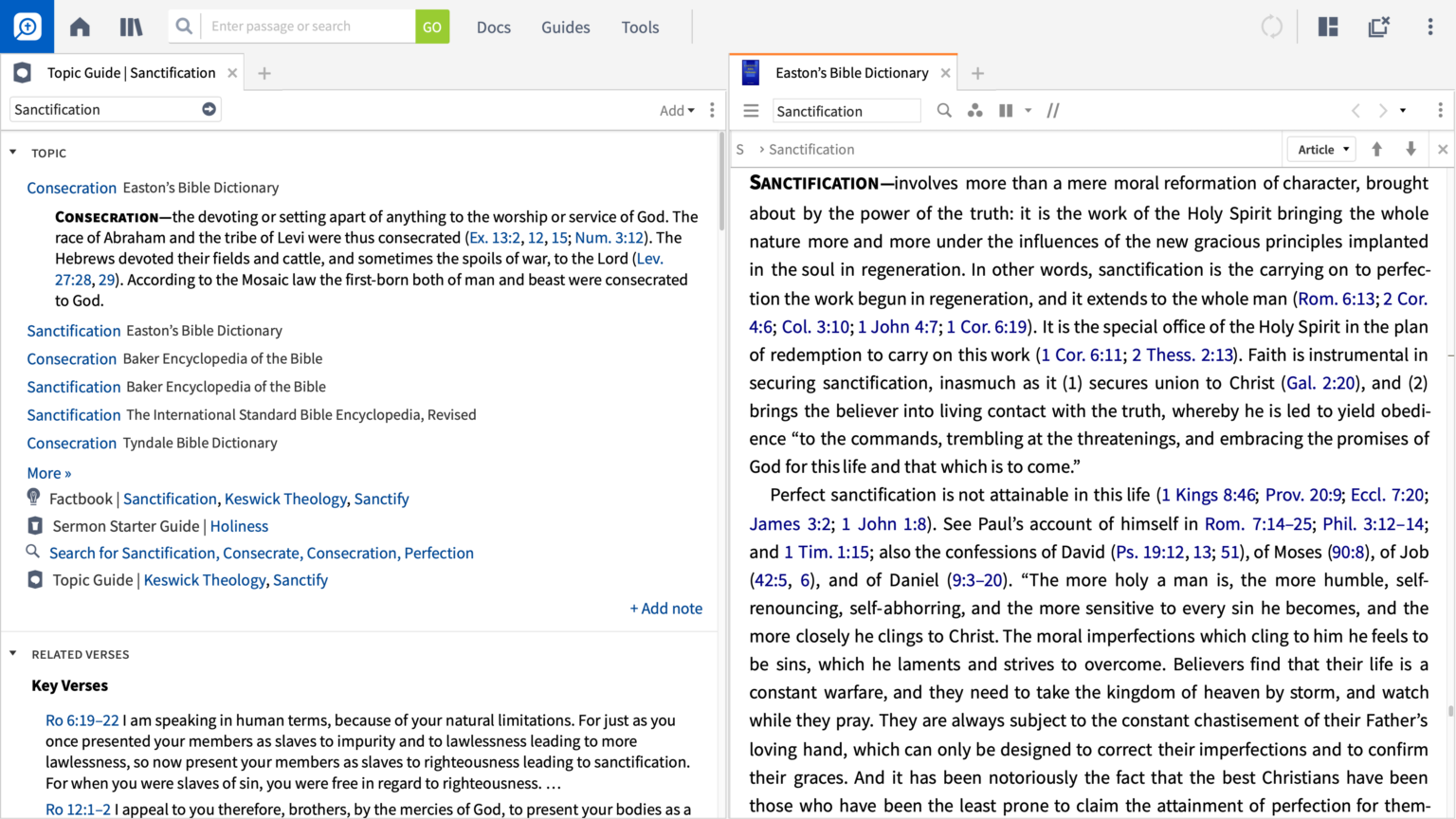Open the Article view dropdown
This screenshot has width=1456, height=819.
tap(1320, 149)
